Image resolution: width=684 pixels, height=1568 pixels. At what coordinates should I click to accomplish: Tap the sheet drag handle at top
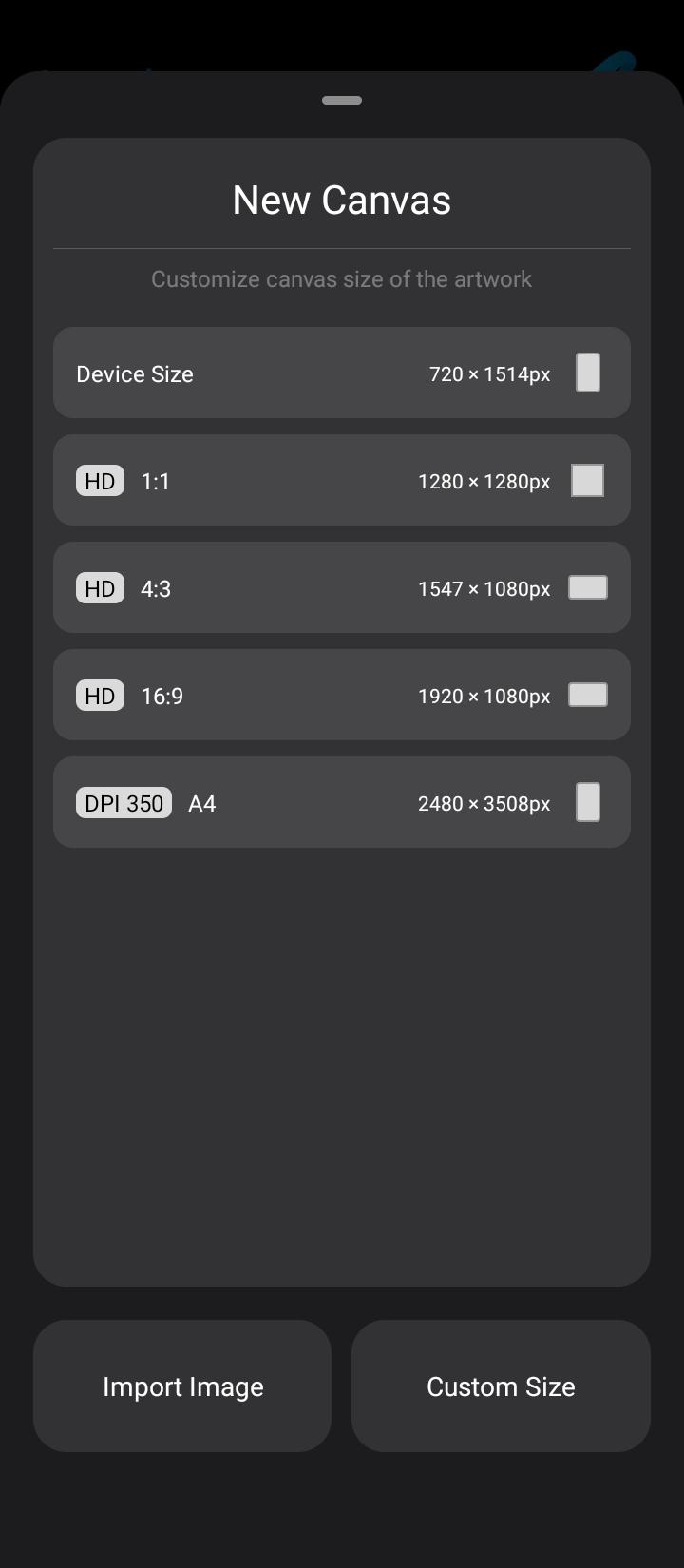tap(342, 100)
